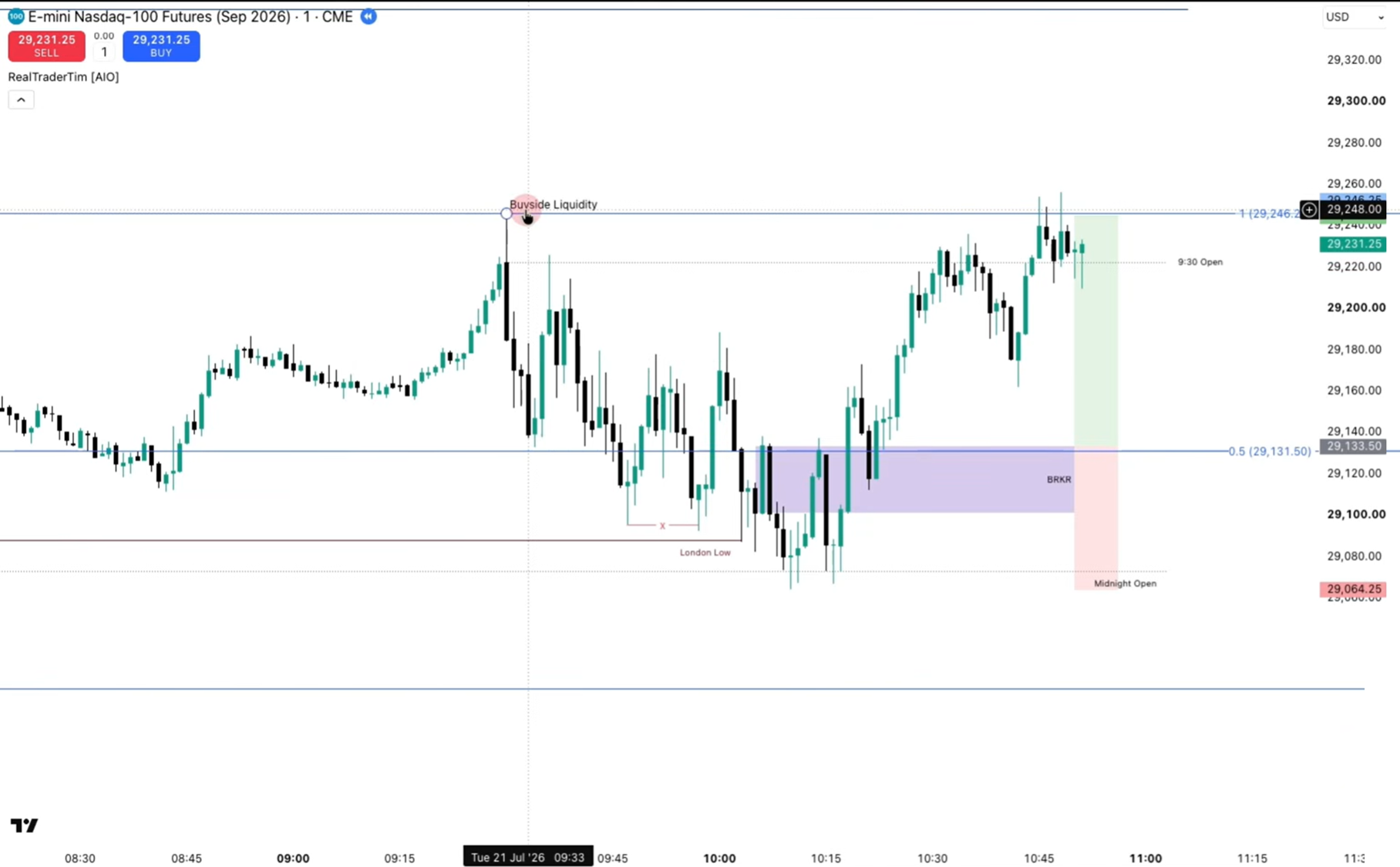Click the 29,300.00 price axis label
This screenshot has width=1400, height=867.
coord(1356,101)
